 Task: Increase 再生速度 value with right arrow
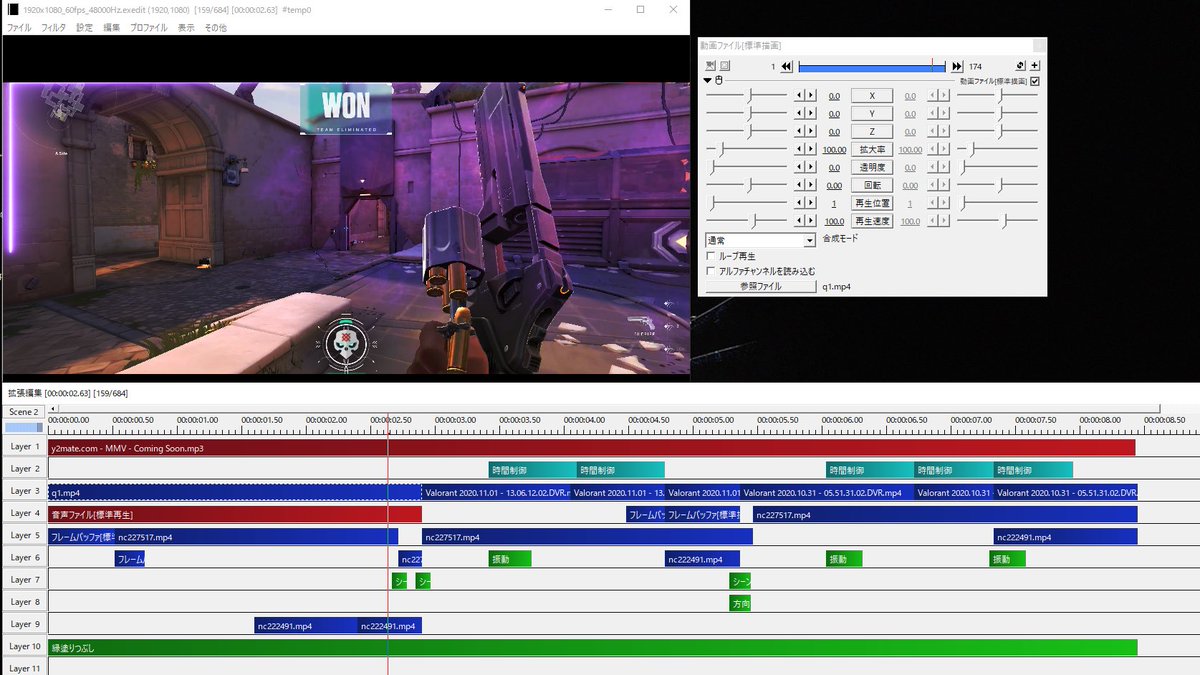[x=810, y=221]
